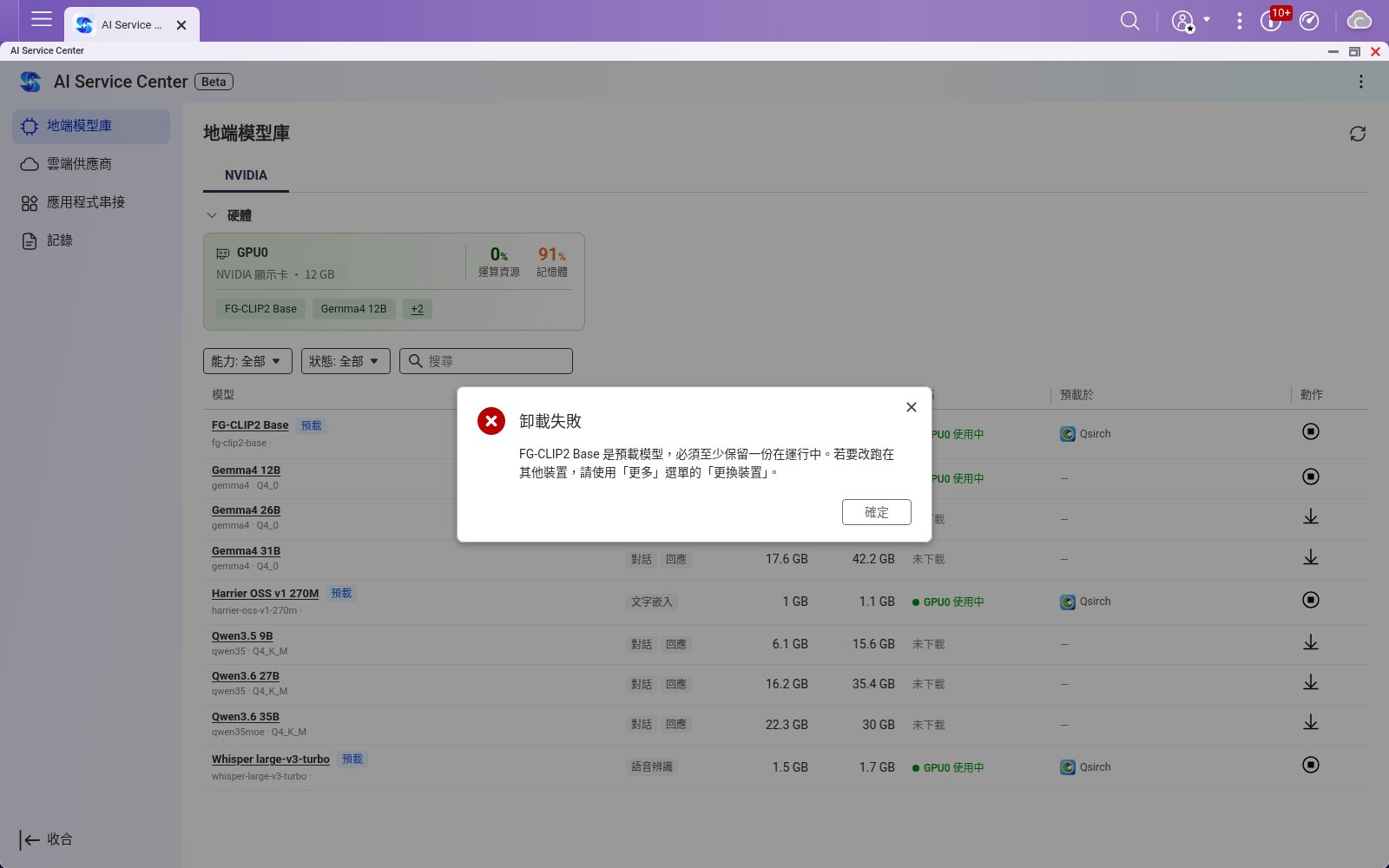Download the Gemma4 26B model
The image size is (1389, 868).
(x=1311, y=516)
